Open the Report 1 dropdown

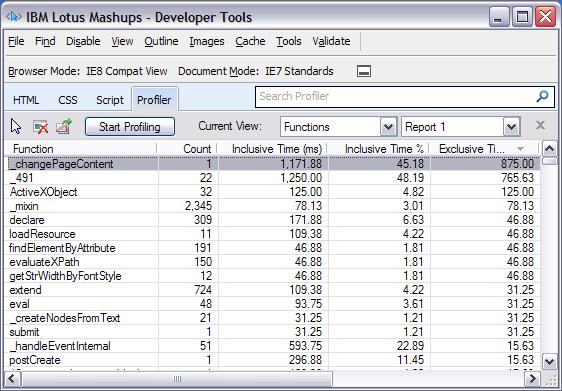coord(511,127)
